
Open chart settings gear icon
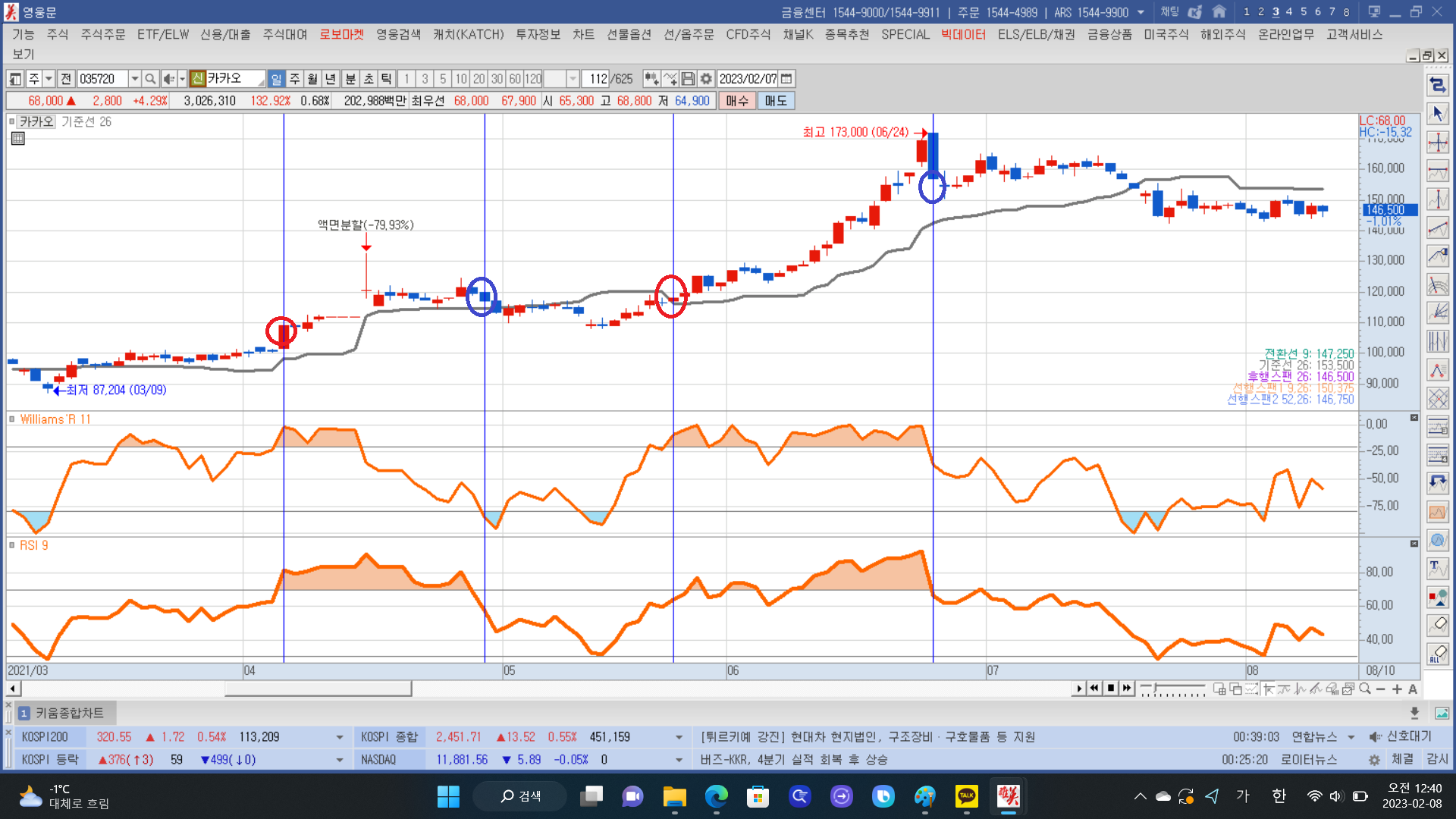[706, 79]
